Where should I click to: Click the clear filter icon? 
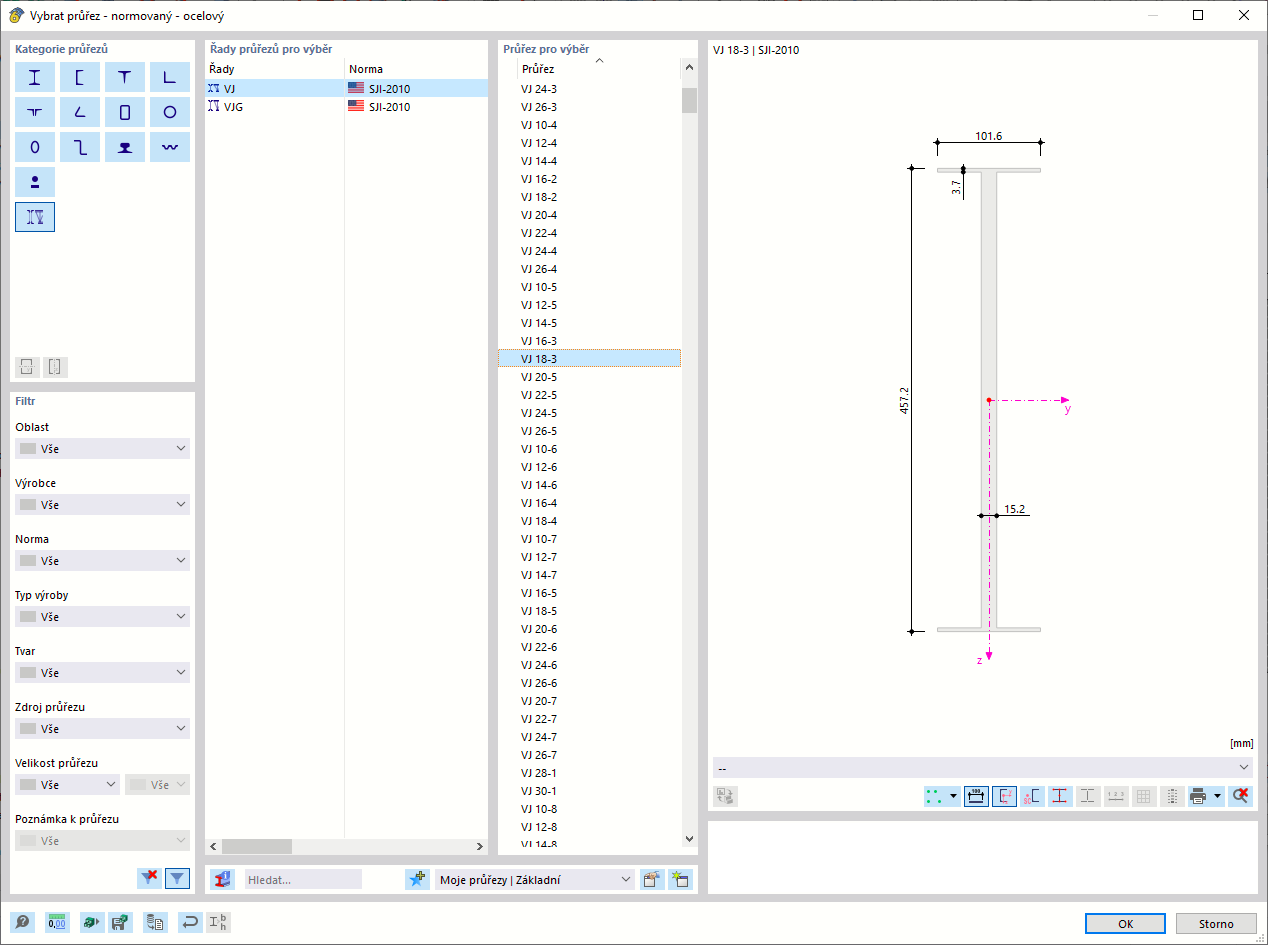(149, 878)
